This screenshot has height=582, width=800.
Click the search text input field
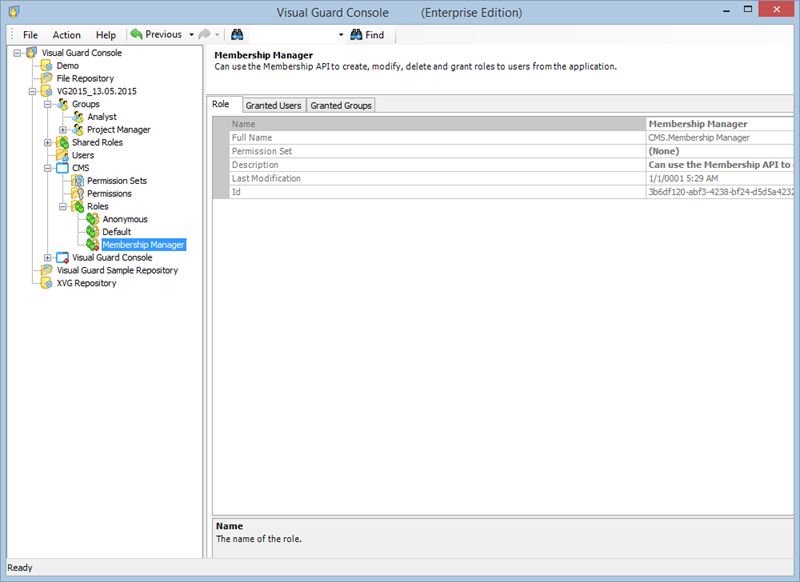290,35
